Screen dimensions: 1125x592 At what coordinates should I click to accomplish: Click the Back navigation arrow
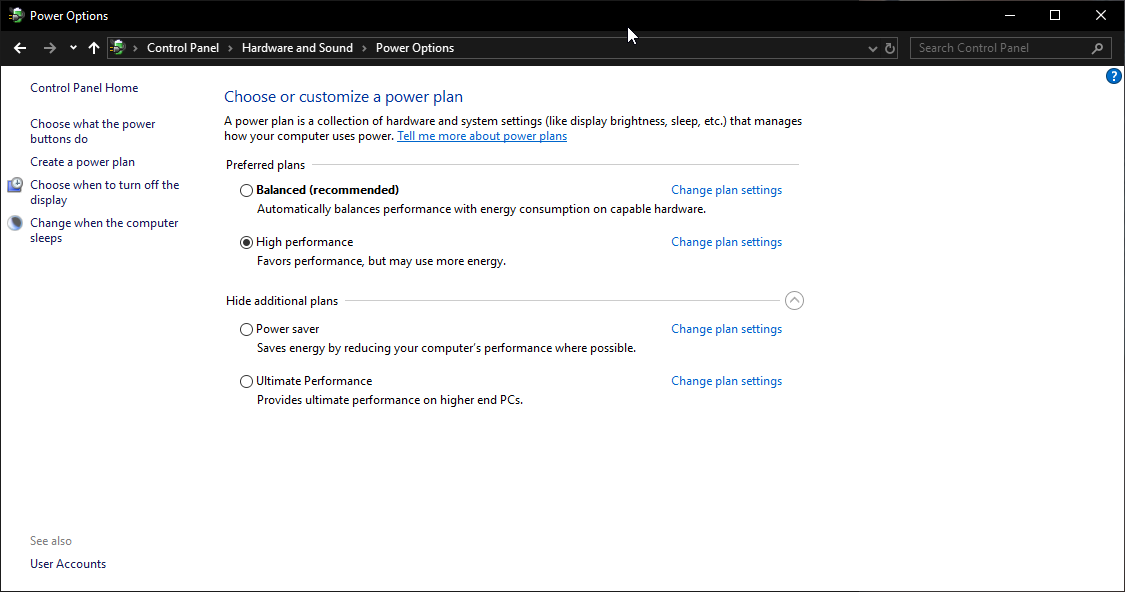(x=20, y=48)
